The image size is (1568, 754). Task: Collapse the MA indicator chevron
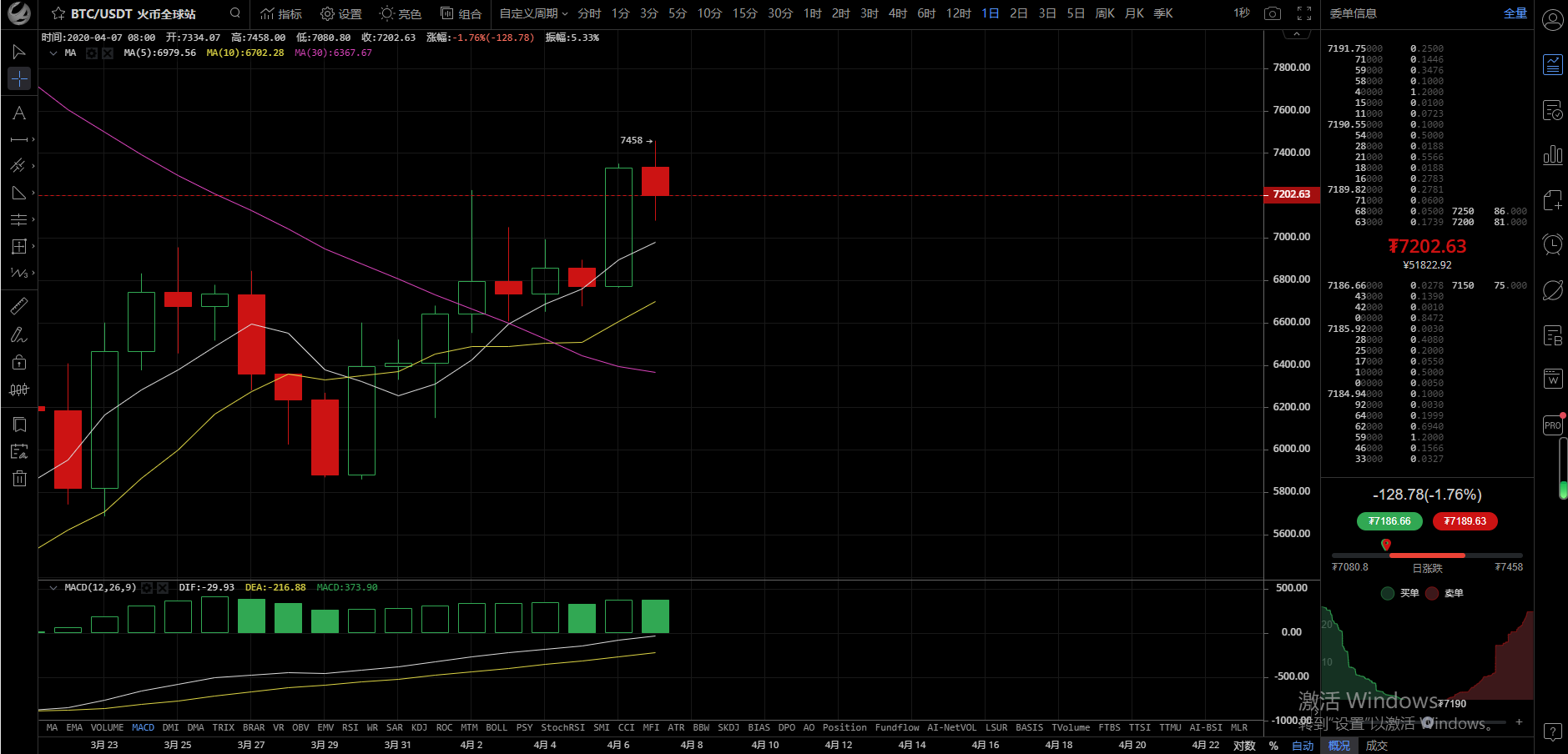tap(53, 53)
